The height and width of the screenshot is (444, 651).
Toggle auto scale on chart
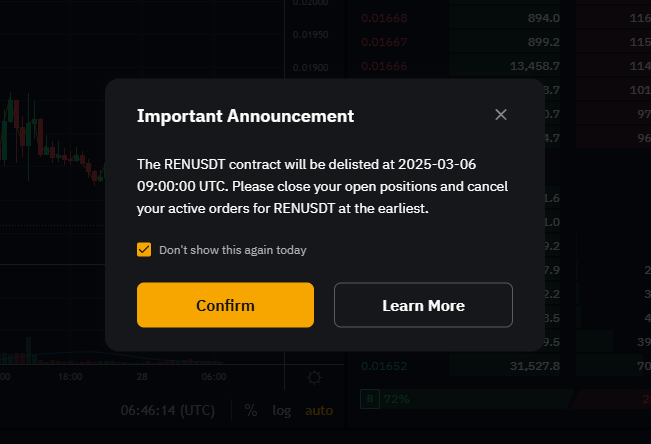point(319,411)
